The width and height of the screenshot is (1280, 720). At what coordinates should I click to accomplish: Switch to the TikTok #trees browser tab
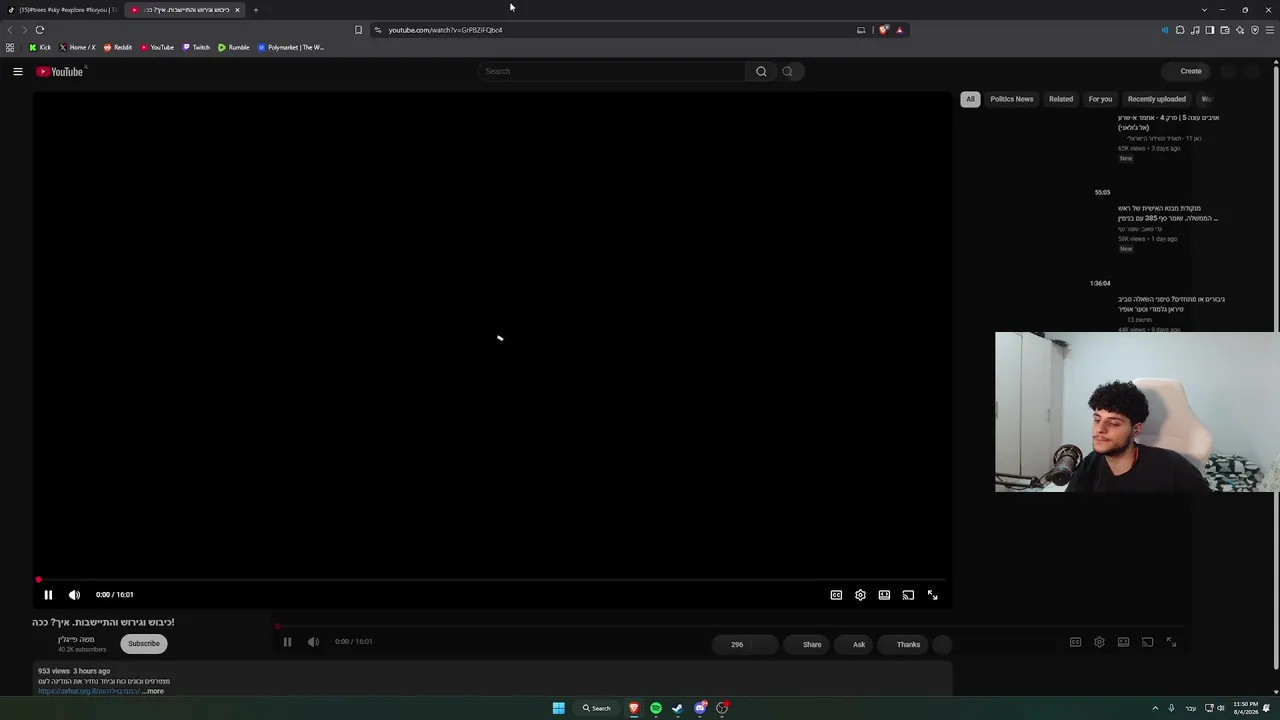(63, 10)
